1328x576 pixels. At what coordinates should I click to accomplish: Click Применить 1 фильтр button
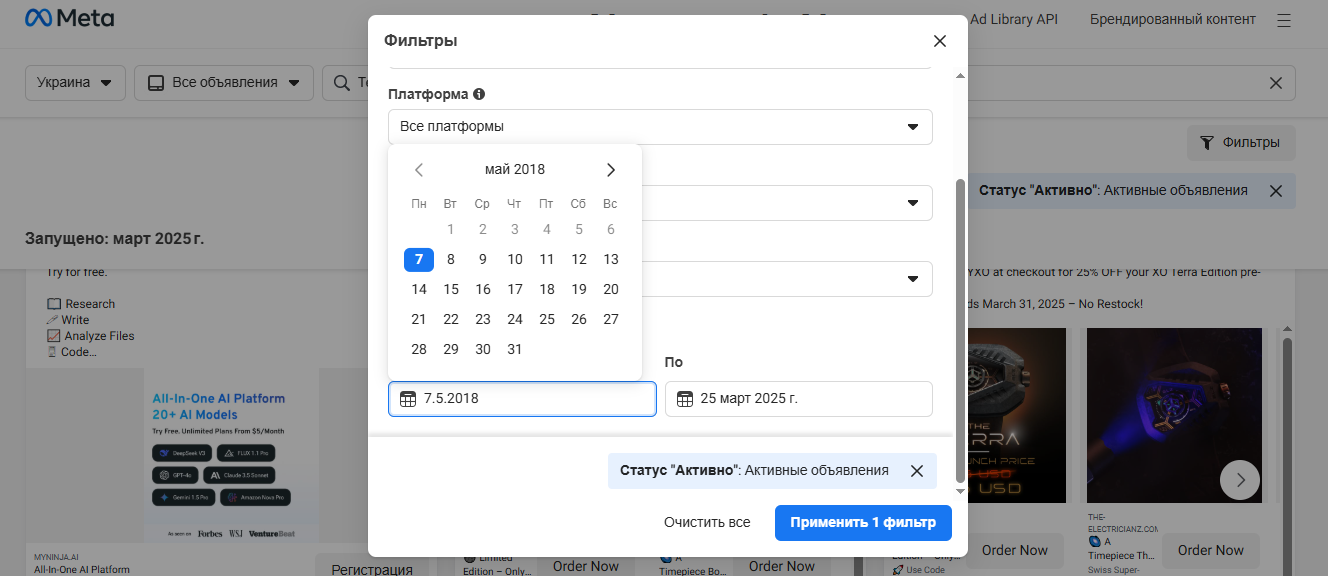pyautogui.click(x=863, y=522)
